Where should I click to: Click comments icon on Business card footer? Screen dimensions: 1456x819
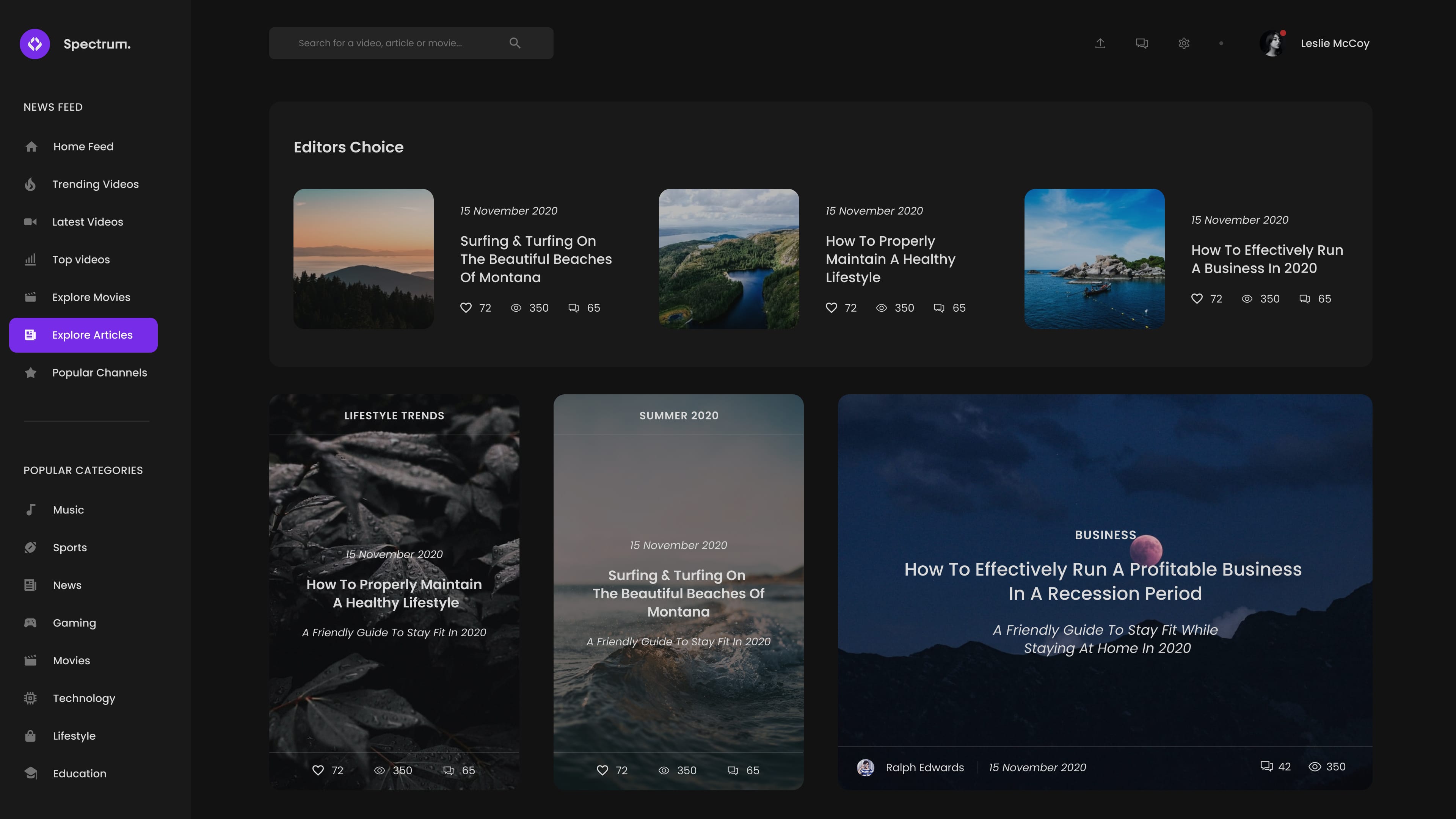pos(1267,766)
